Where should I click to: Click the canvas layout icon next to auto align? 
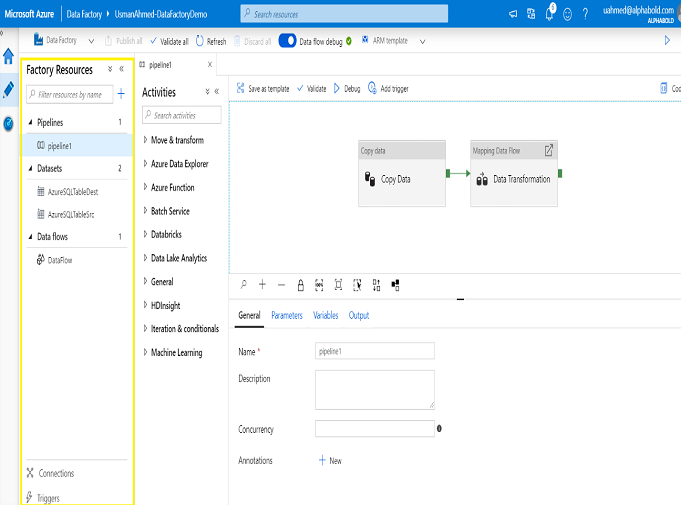point(395,285)
